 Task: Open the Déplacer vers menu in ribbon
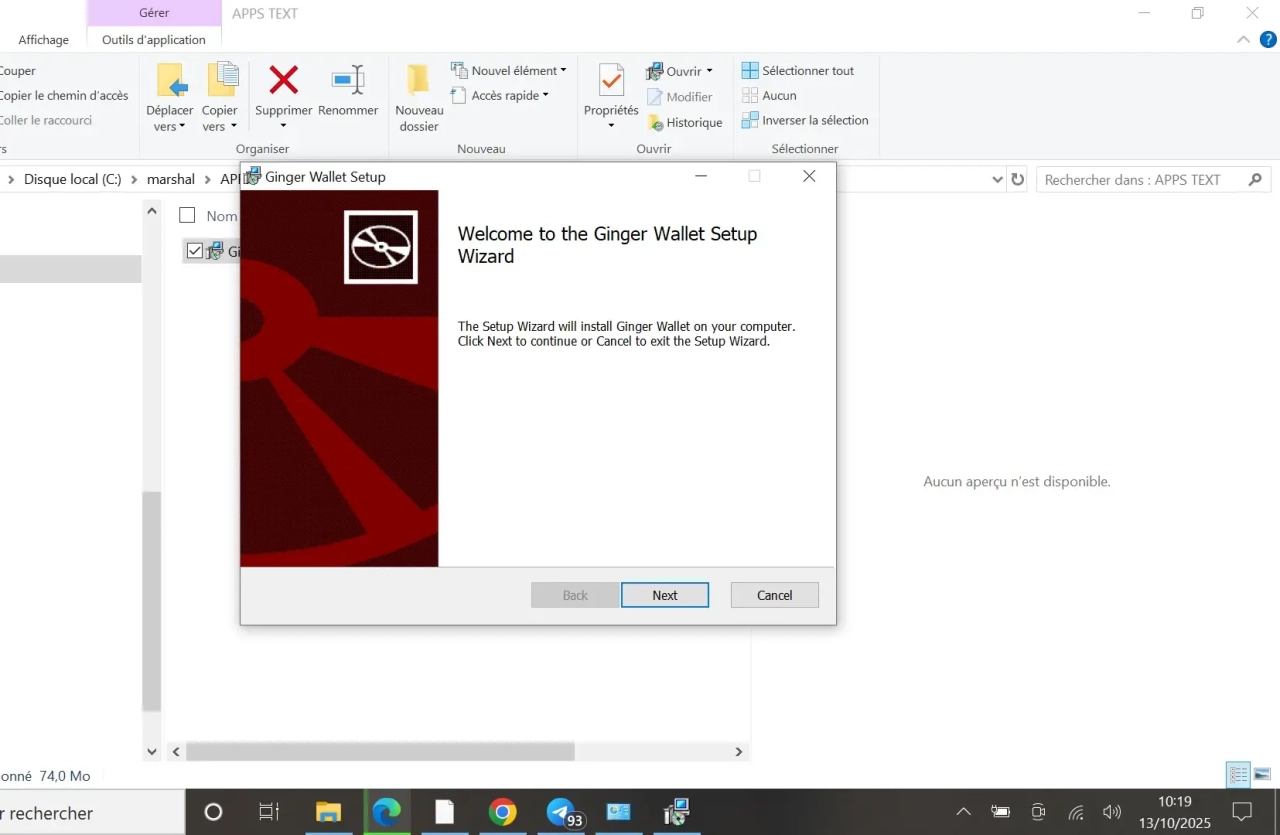click(x=170, y=98)
